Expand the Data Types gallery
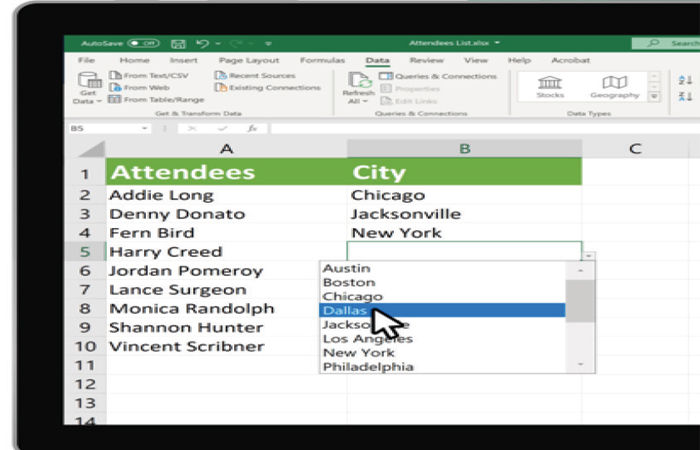 click(x=654, y=97)
